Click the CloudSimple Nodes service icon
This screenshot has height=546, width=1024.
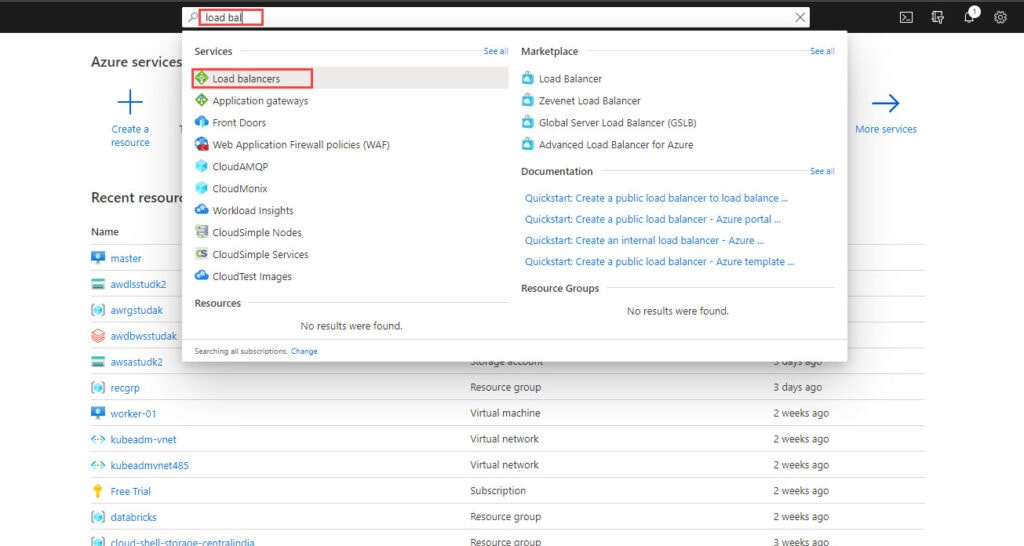coord(202,233)
